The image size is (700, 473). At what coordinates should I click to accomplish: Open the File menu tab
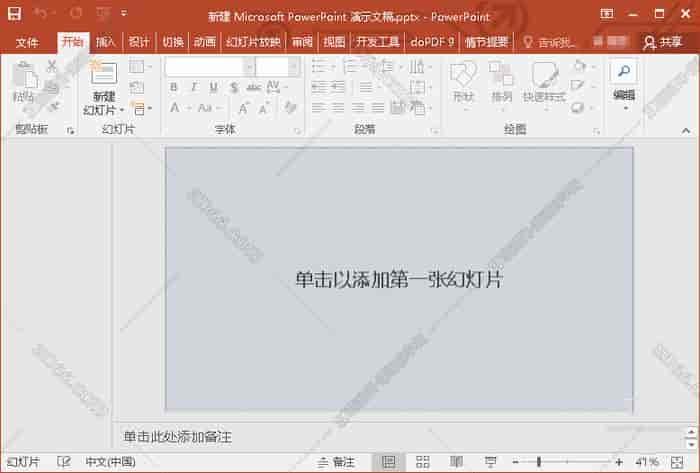(x=27, y=42)
